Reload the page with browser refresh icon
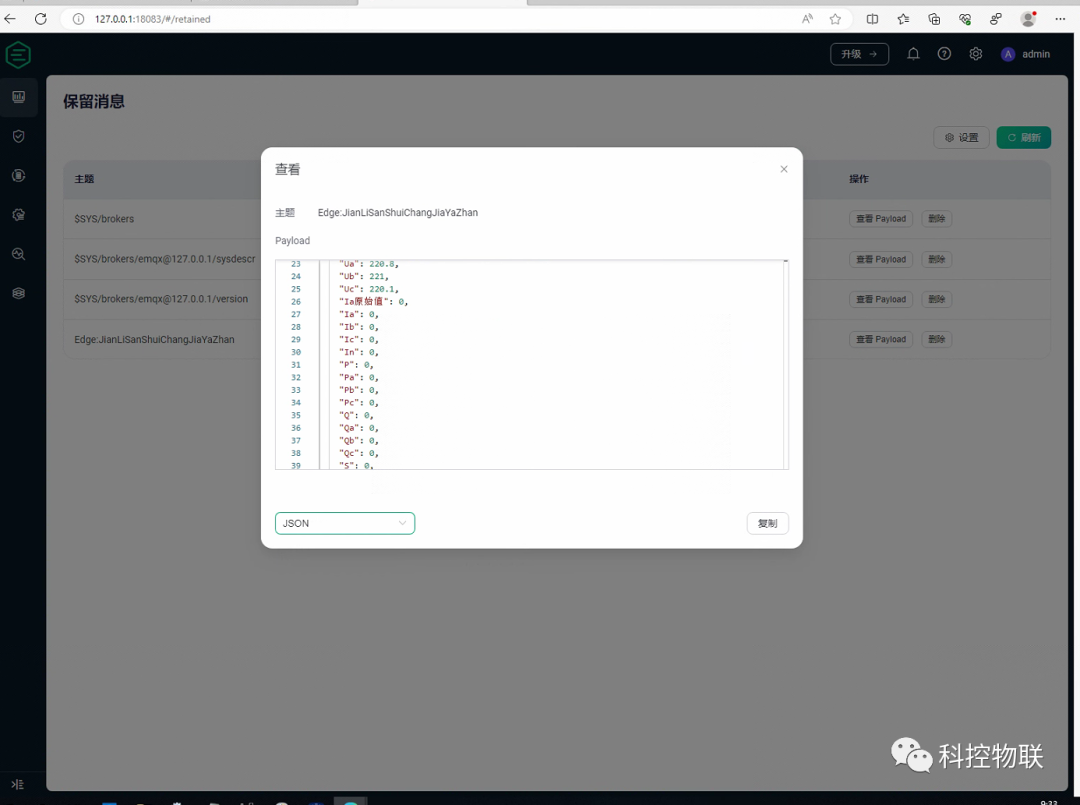Viewport: 1080px width, 805px height. (41, 19)
